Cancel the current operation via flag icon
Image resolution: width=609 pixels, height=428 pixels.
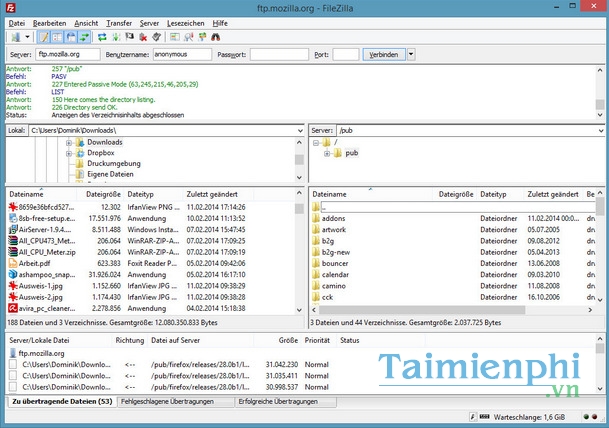129,37
